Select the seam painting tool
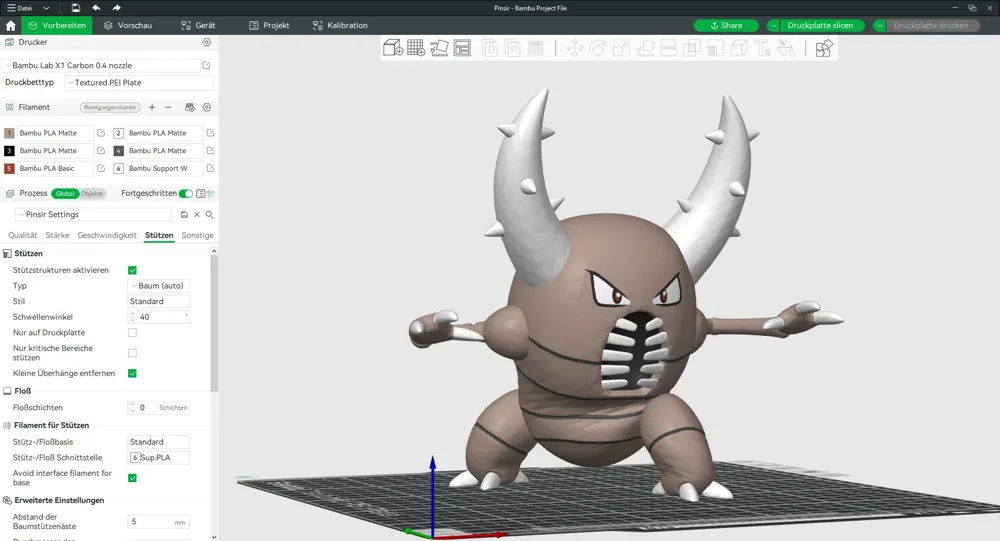The height and width of the screenshot is (541, 1000). 739,48
